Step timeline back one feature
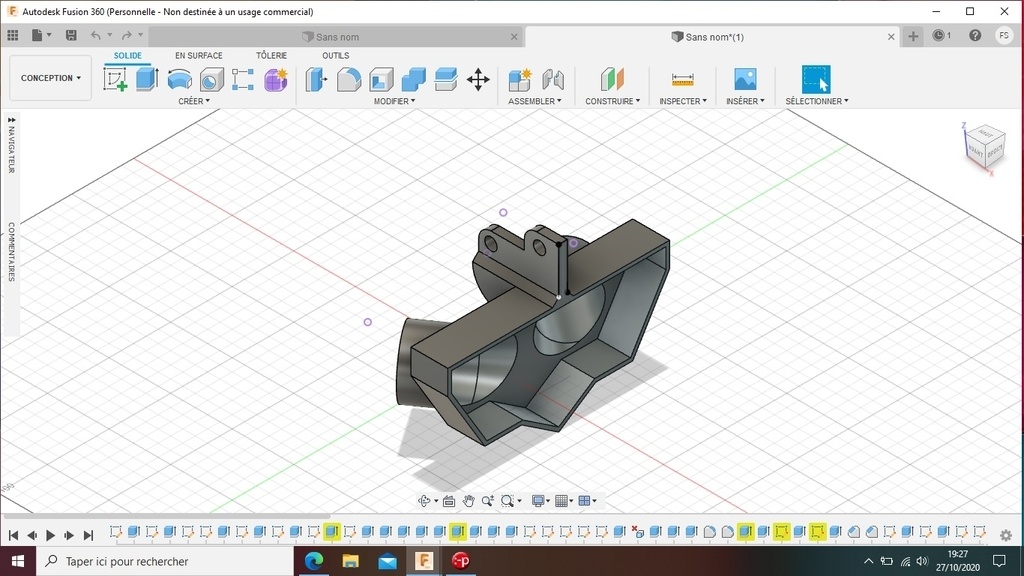Screen dimensions: 1024x576 coord(31,536)
